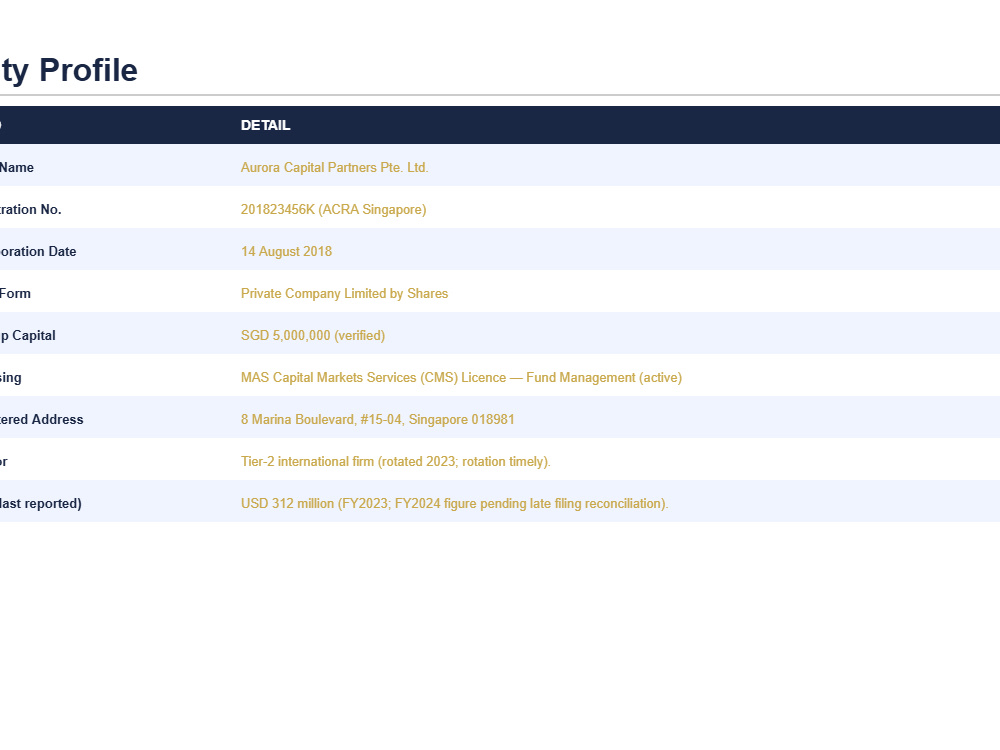Click the 'ration No.' row label
Viewport: 1000px width, 750px height.
[31, 210]
